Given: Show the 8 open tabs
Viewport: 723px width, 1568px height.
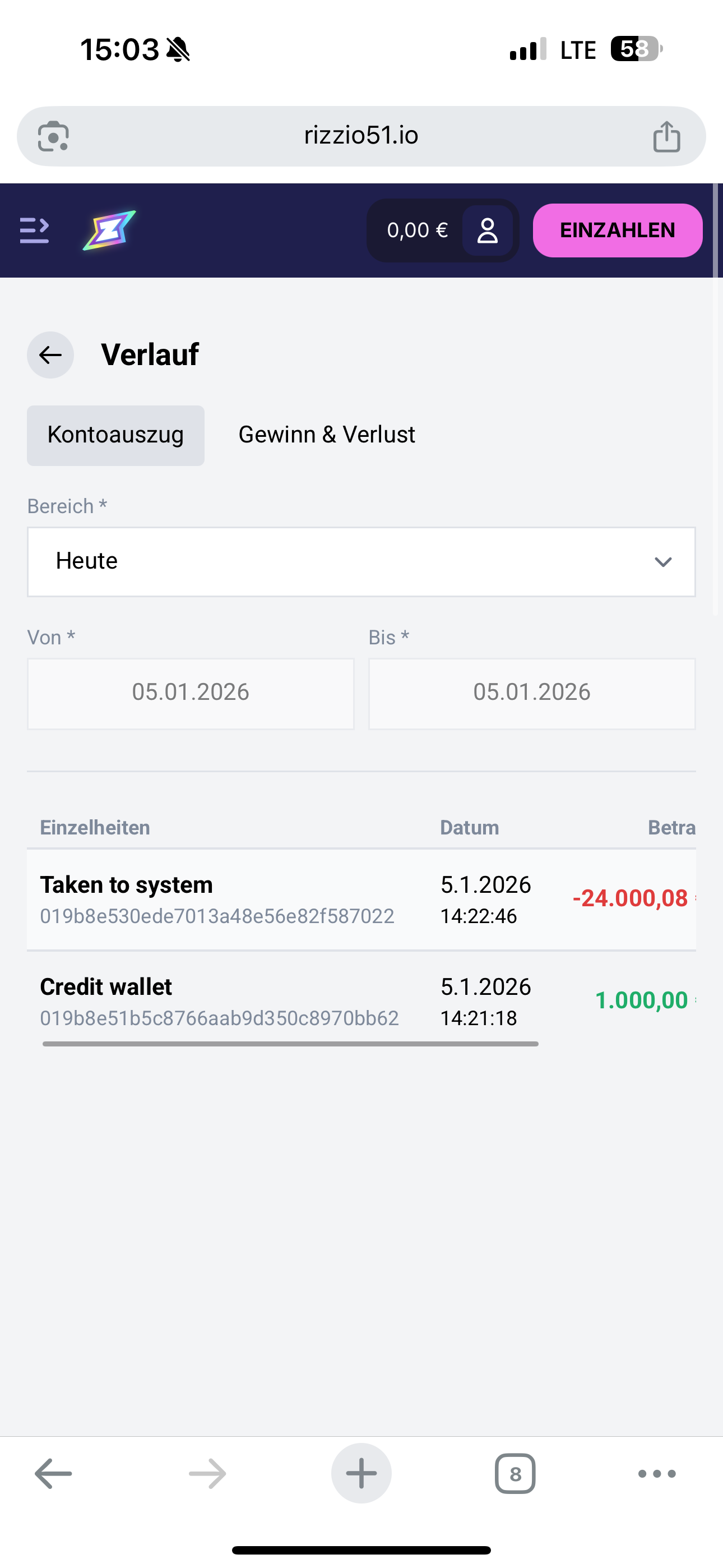Looking at the screenshot, I should coord(515,1474).
